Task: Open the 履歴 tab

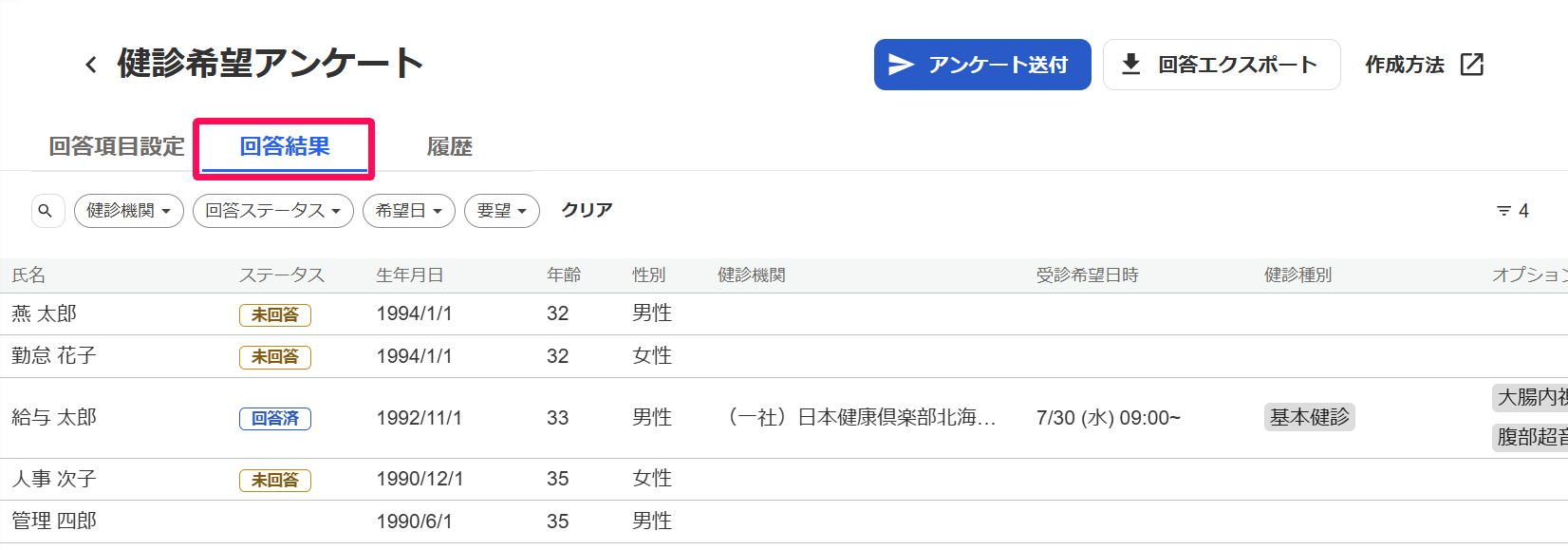Action: (450, 146)
